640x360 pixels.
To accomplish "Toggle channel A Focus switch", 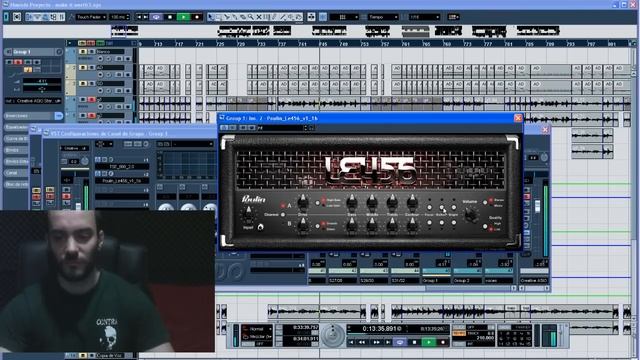I will pyautogui.click(x=429, y=207).
